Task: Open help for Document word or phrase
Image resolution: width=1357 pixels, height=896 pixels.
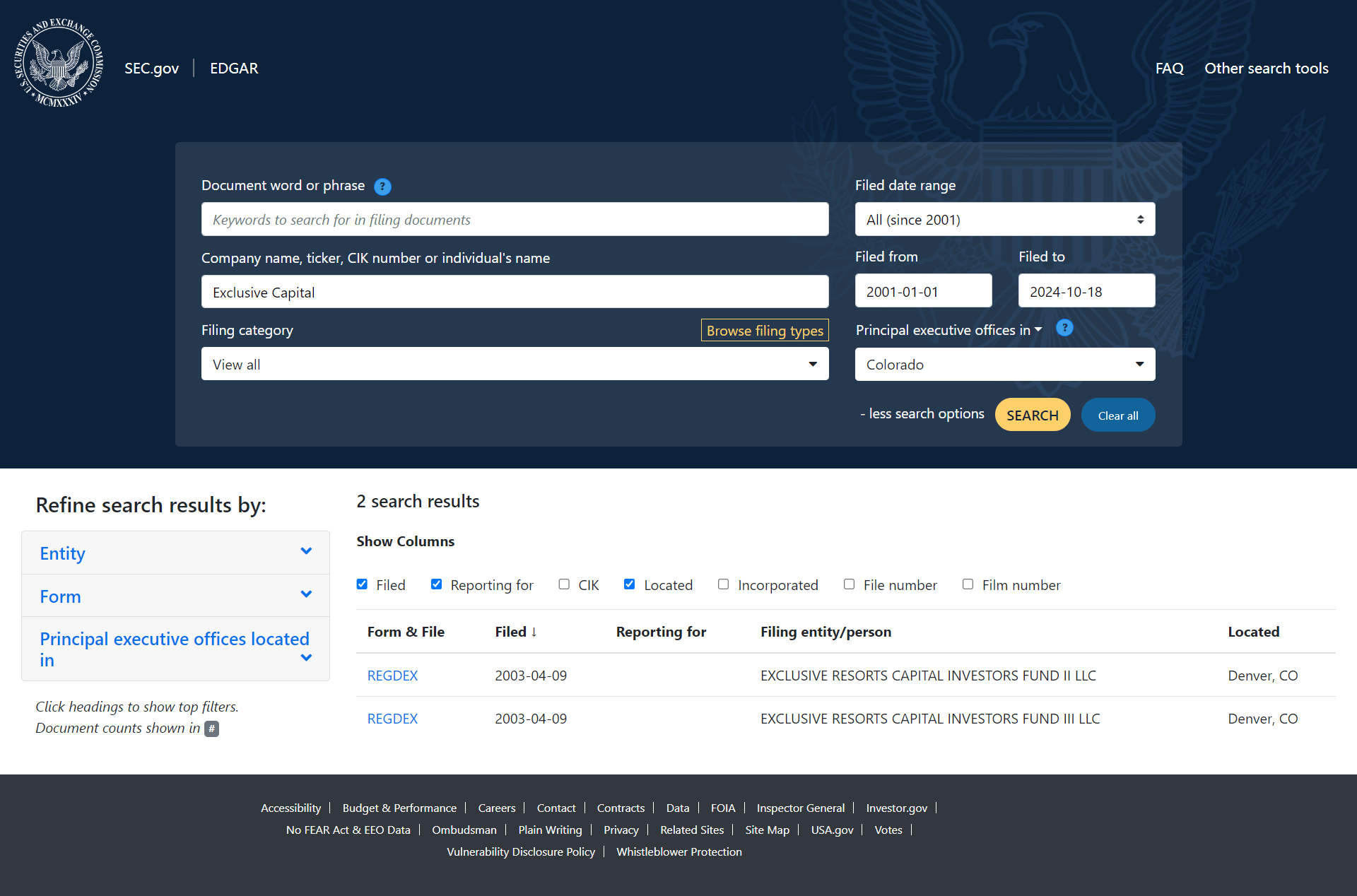Action: tap(382, 187)
